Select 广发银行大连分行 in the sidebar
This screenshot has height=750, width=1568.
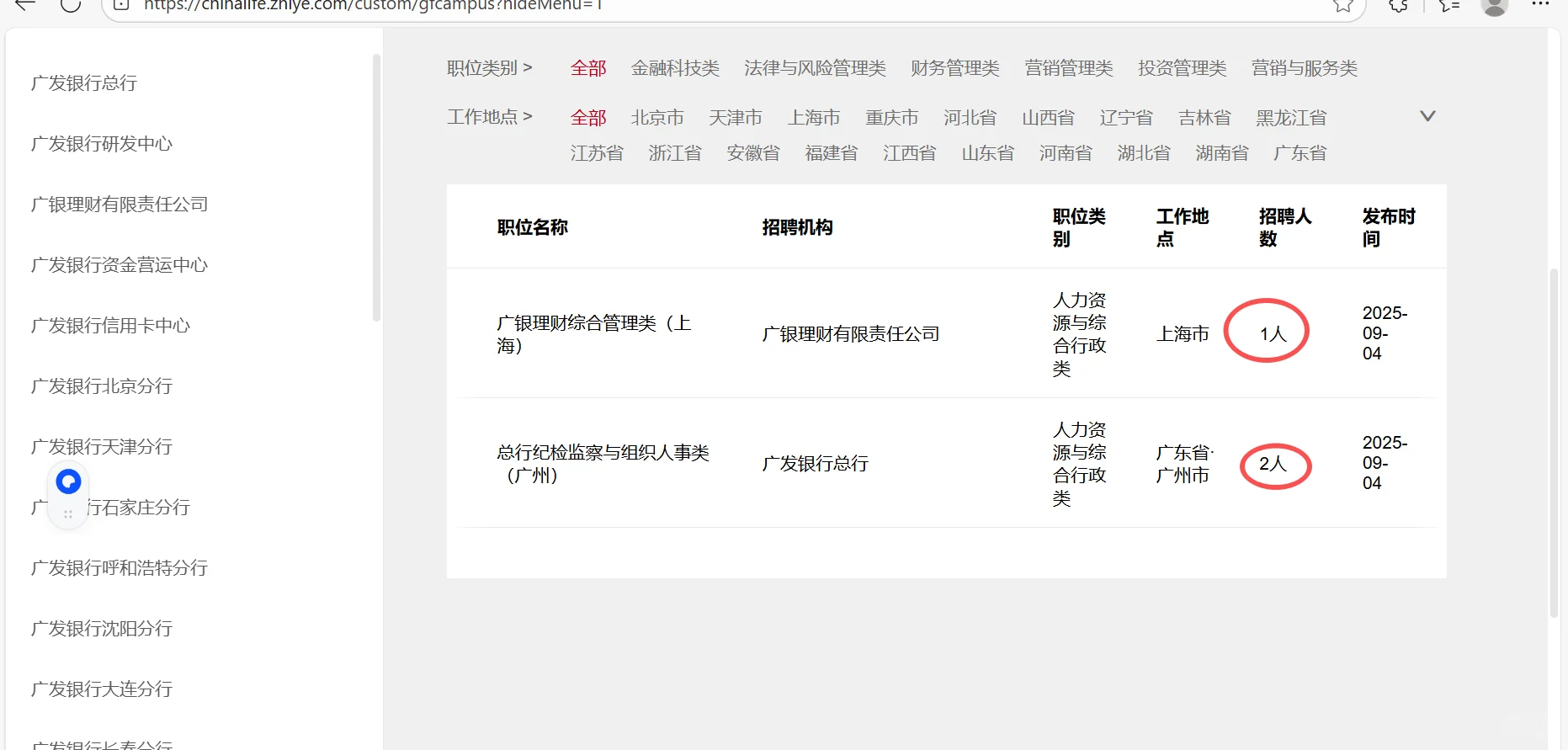[x=102, y=689]
